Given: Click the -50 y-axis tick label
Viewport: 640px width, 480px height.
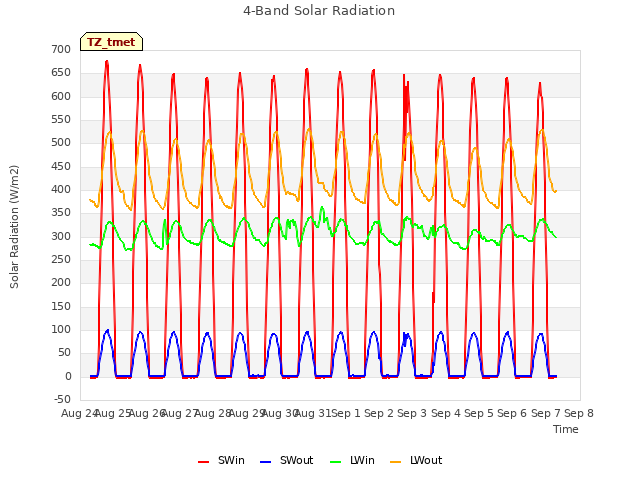Looking at the screenshot, I should (62, 400).
